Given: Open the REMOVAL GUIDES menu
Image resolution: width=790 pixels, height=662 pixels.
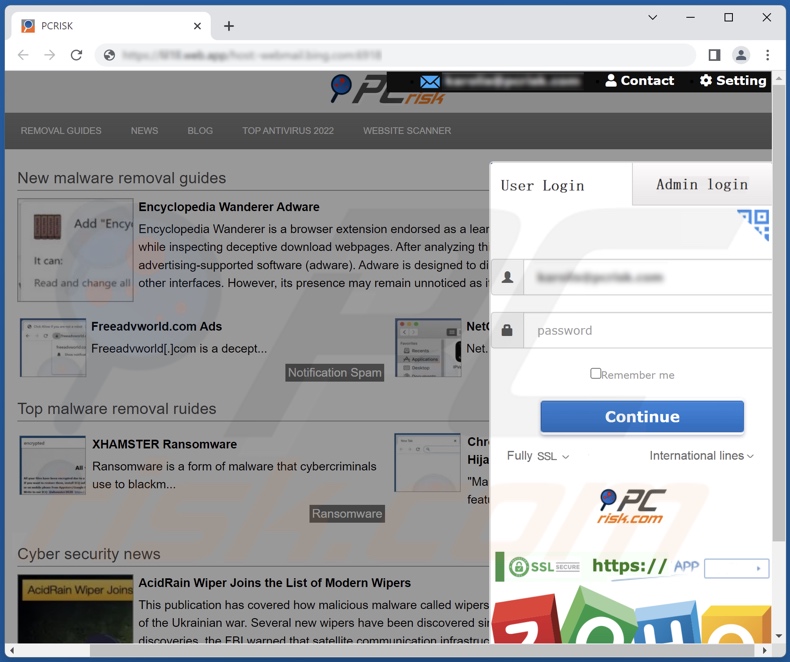Looking at the screenshot, I should [61, 130].
